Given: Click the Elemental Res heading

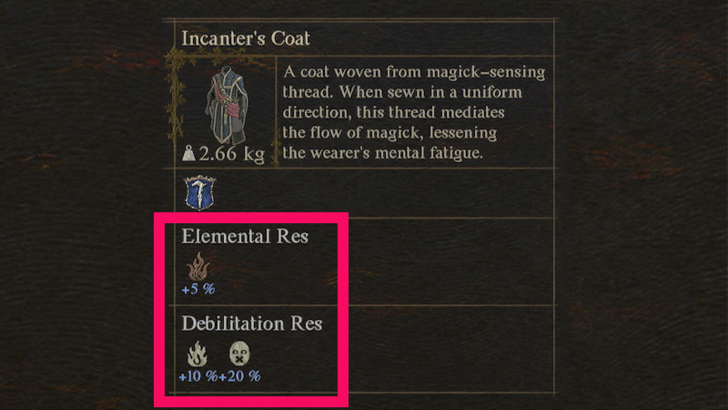Looking at the screenshot, I should coord(245,238).
